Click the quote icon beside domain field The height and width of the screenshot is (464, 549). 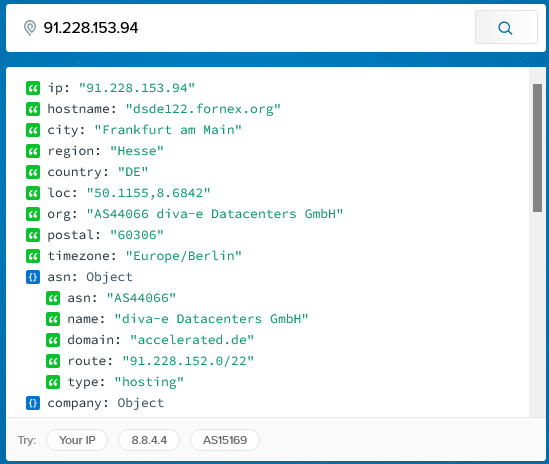[x=53, y=340]
